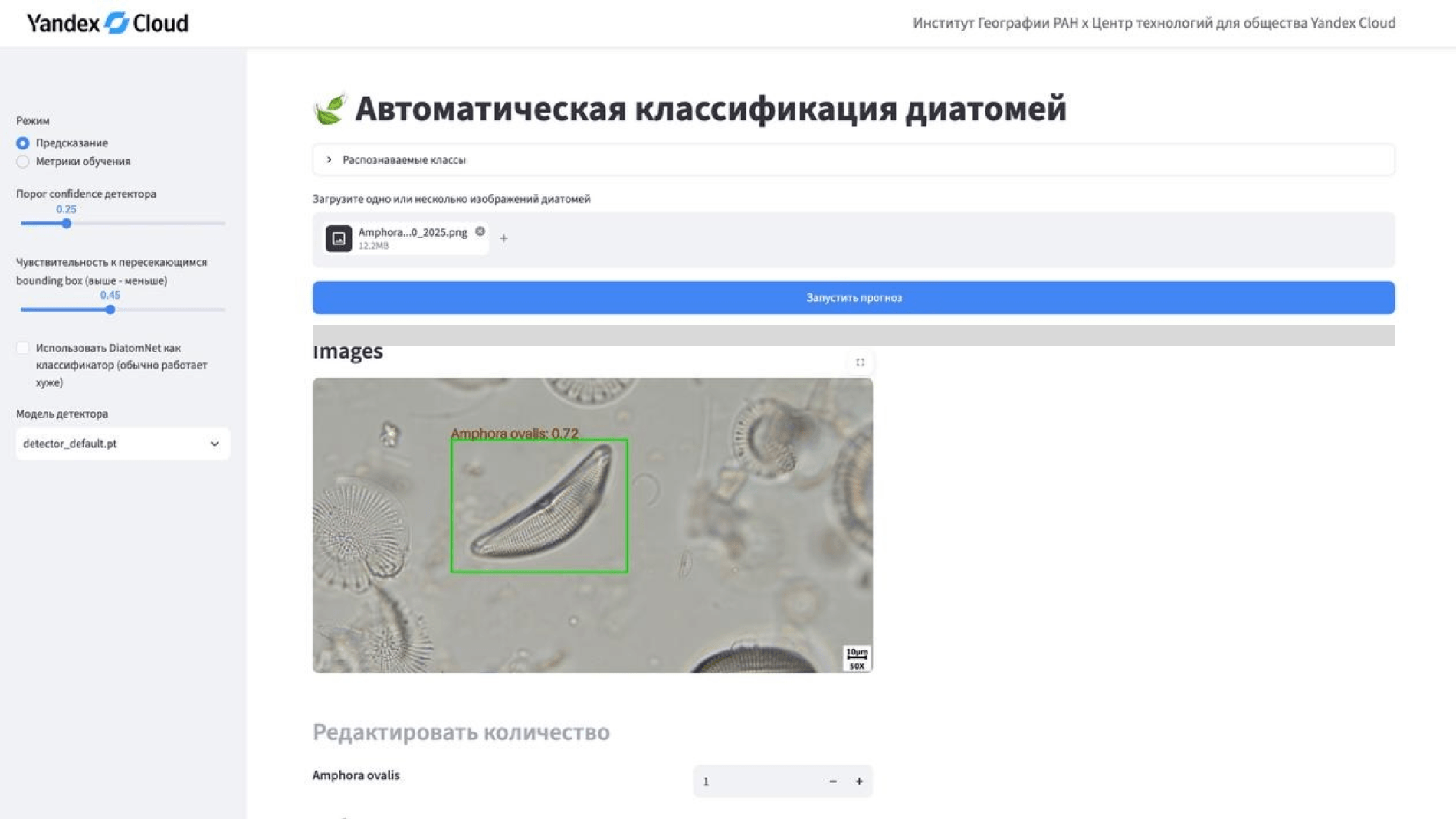Select the Метрики обучения radio button
The height and width of the screenshot is (819, 1456).
tap(23, 162)
